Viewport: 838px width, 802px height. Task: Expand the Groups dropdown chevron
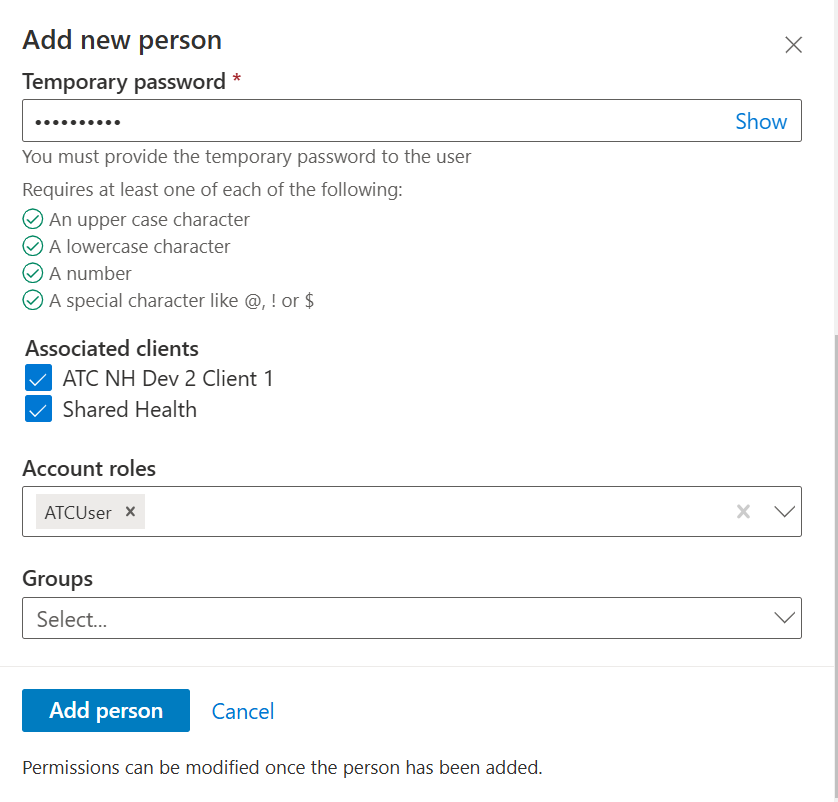(x=784, y=618)
